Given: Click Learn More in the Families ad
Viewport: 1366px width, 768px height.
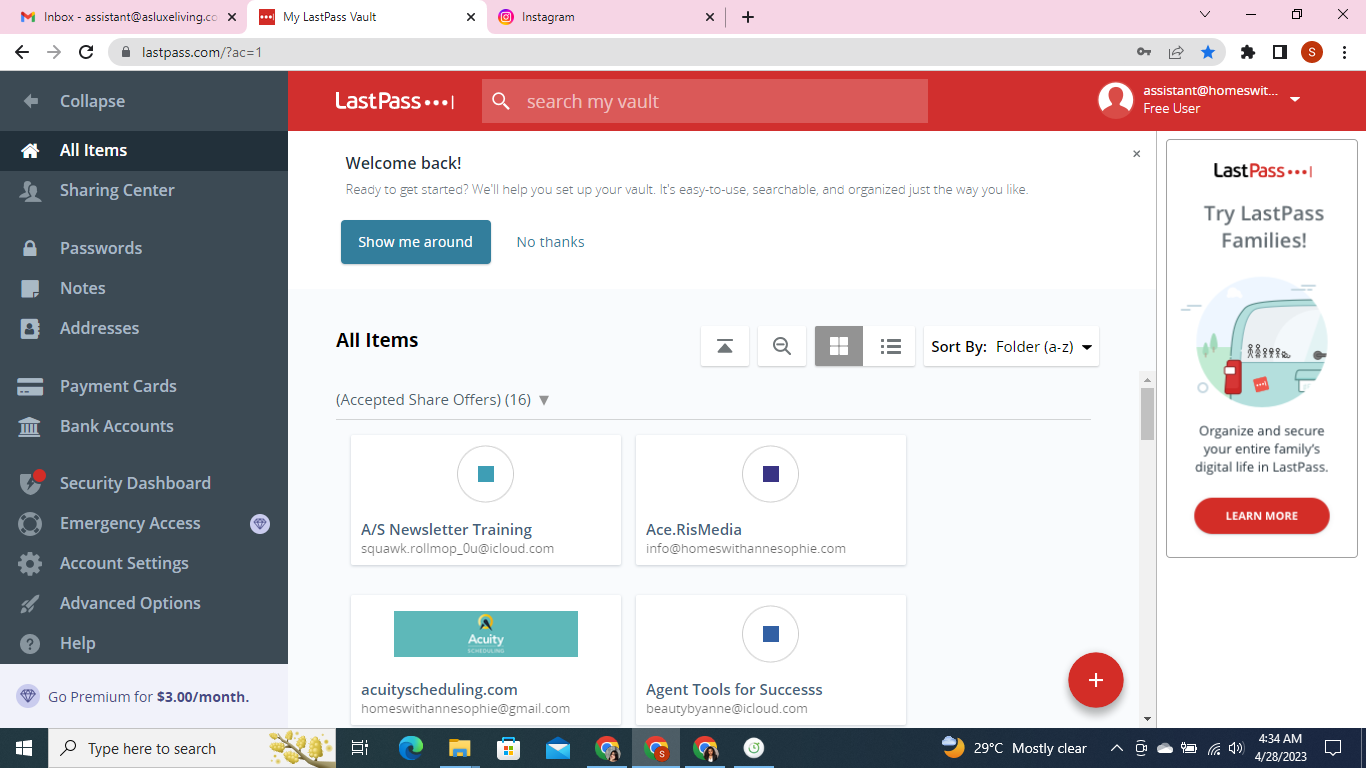Looking at the screenshot, I should click(1262, 516).
